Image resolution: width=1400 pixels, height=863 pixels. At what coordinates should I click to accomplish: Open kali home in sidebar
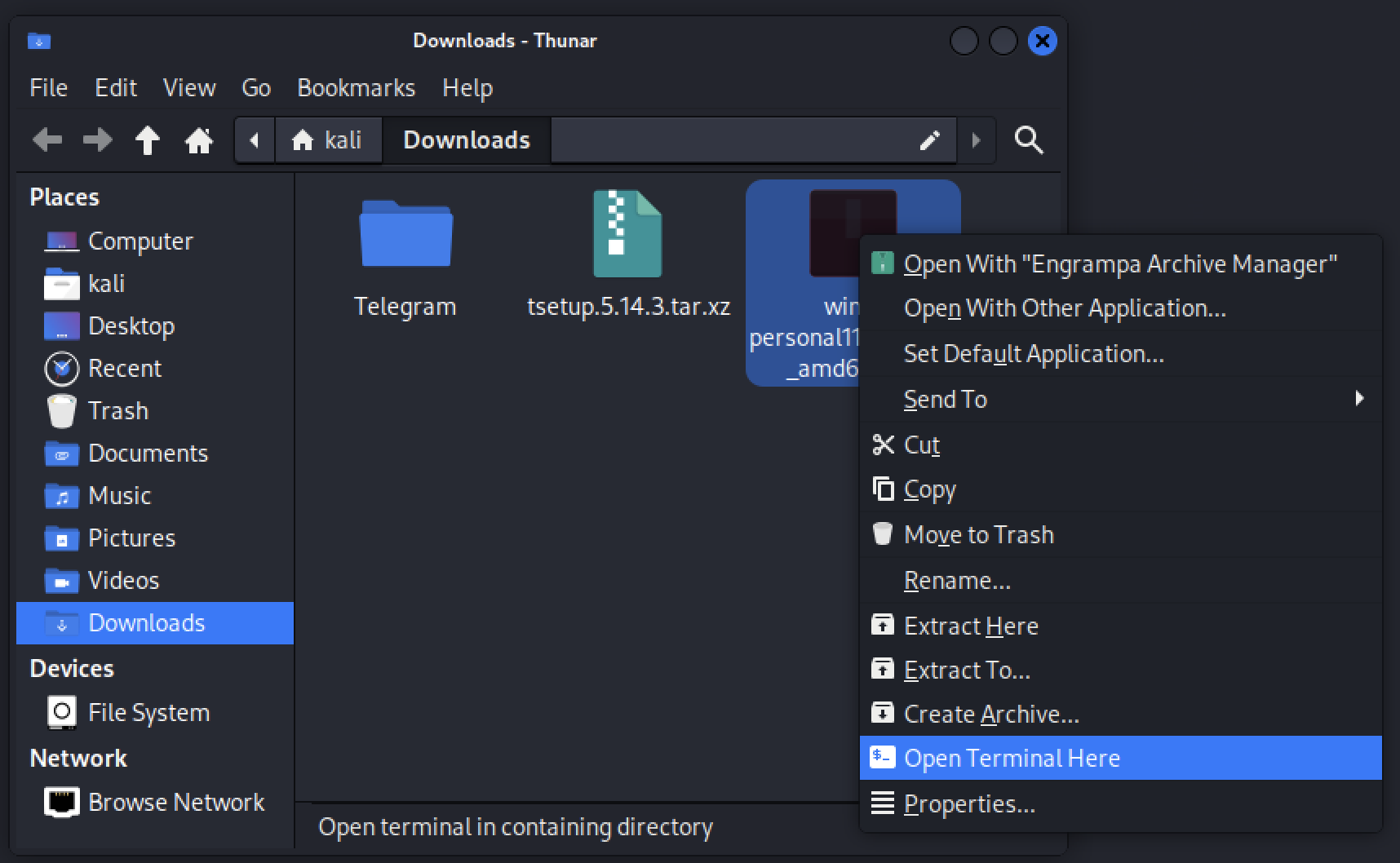click(x=155, y=284)
